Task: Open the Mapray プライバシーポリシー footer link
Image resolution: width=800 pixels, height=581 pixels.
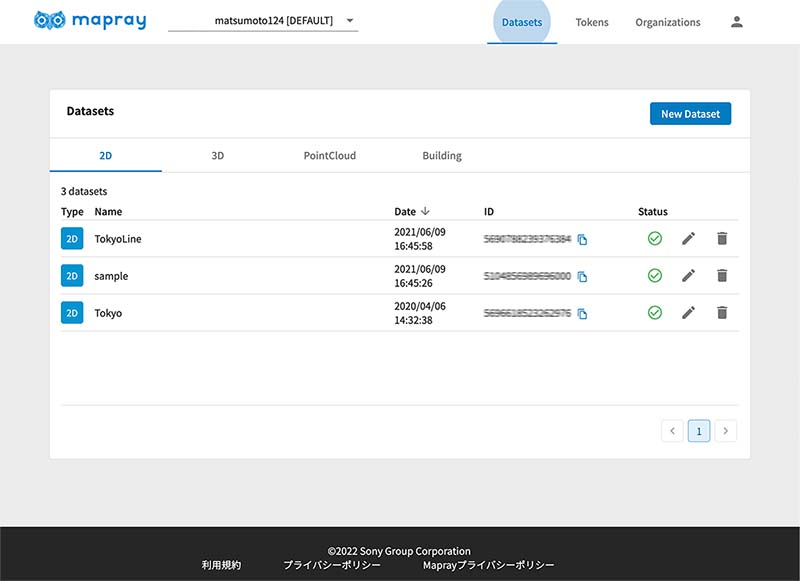Action: pyautogui.click(x=489, y=565)
